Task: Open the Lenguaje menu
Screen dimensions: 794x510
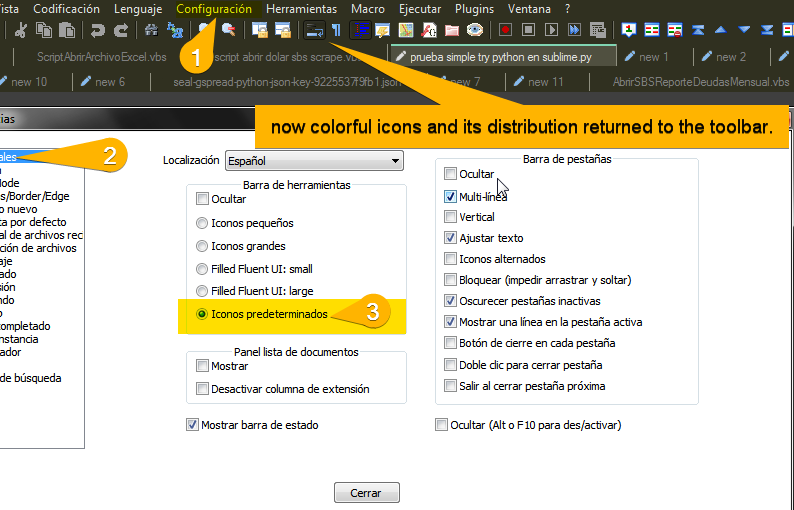Action: tap(138, 9)
